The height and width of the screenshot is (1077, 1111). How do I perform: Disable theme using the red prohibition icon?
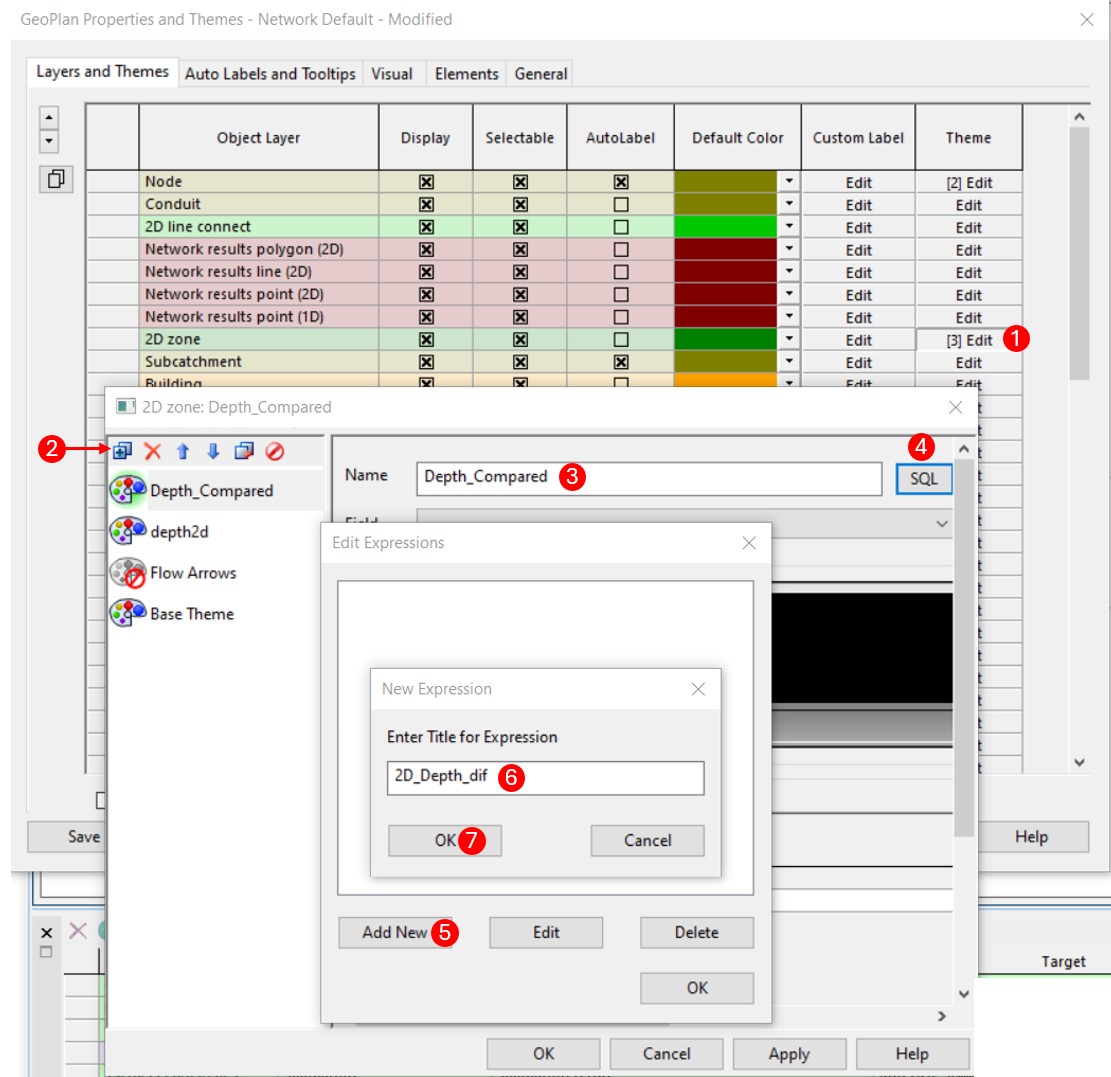coord(274,453)
